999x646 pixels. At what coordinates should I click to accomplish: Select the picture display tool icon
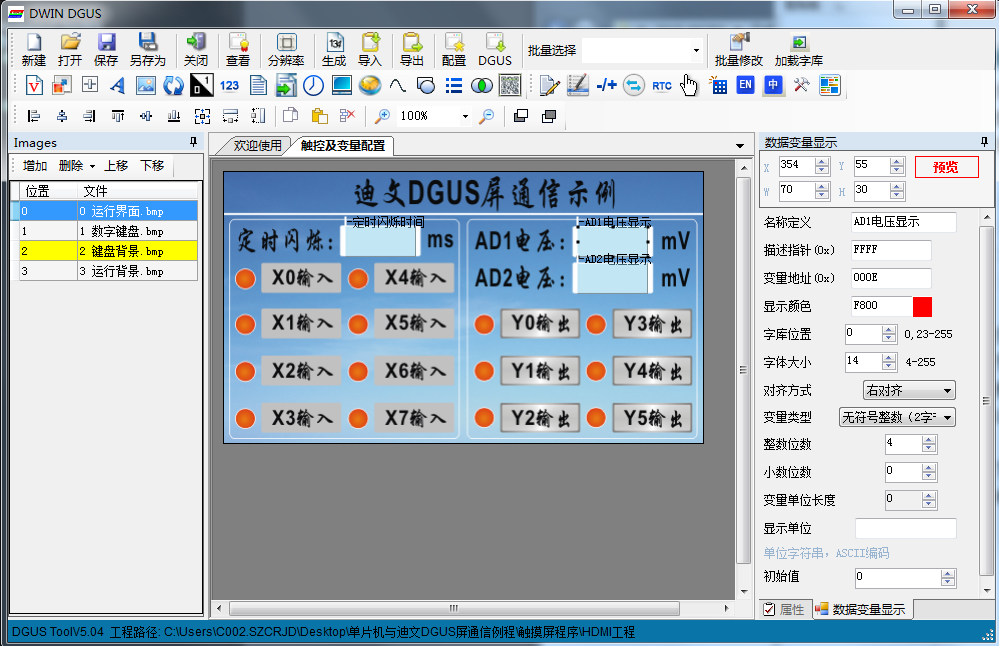146,85
